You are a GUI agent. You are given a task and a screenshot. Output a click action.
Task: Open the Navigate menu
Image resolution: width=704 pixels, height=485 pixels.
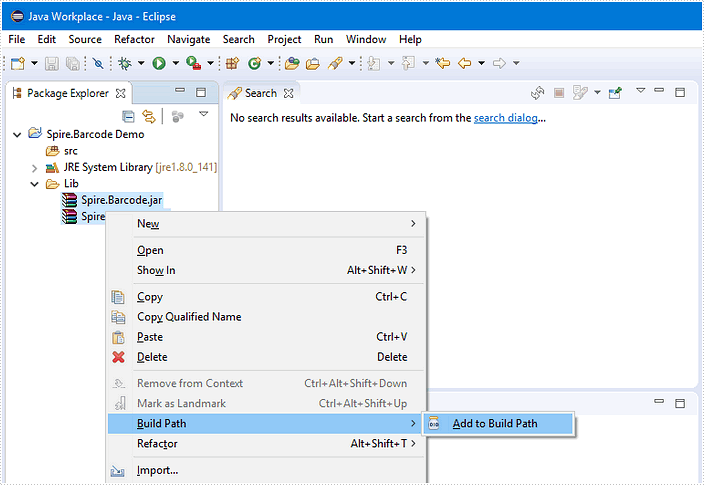pos(189,40)
